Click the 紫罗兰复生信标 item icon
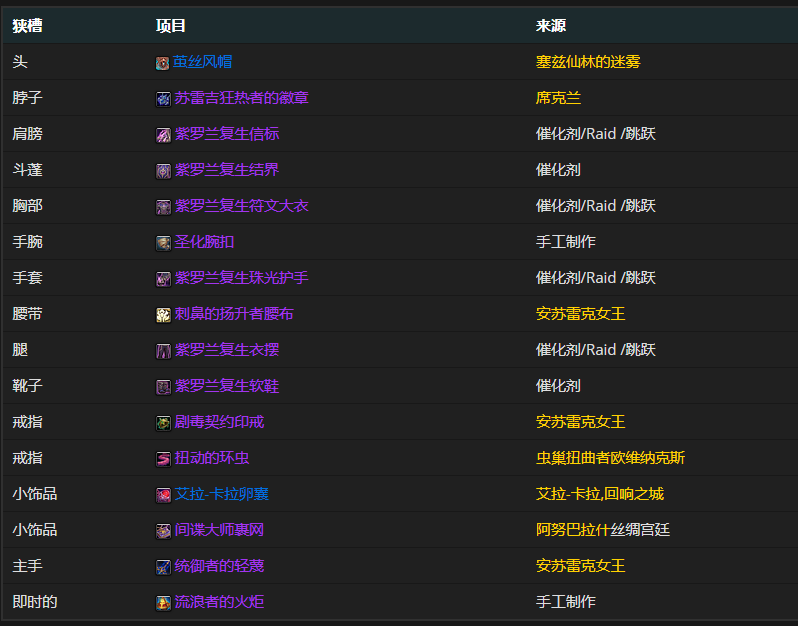Viewport: 798px width, 626px height. coord(163,135)
